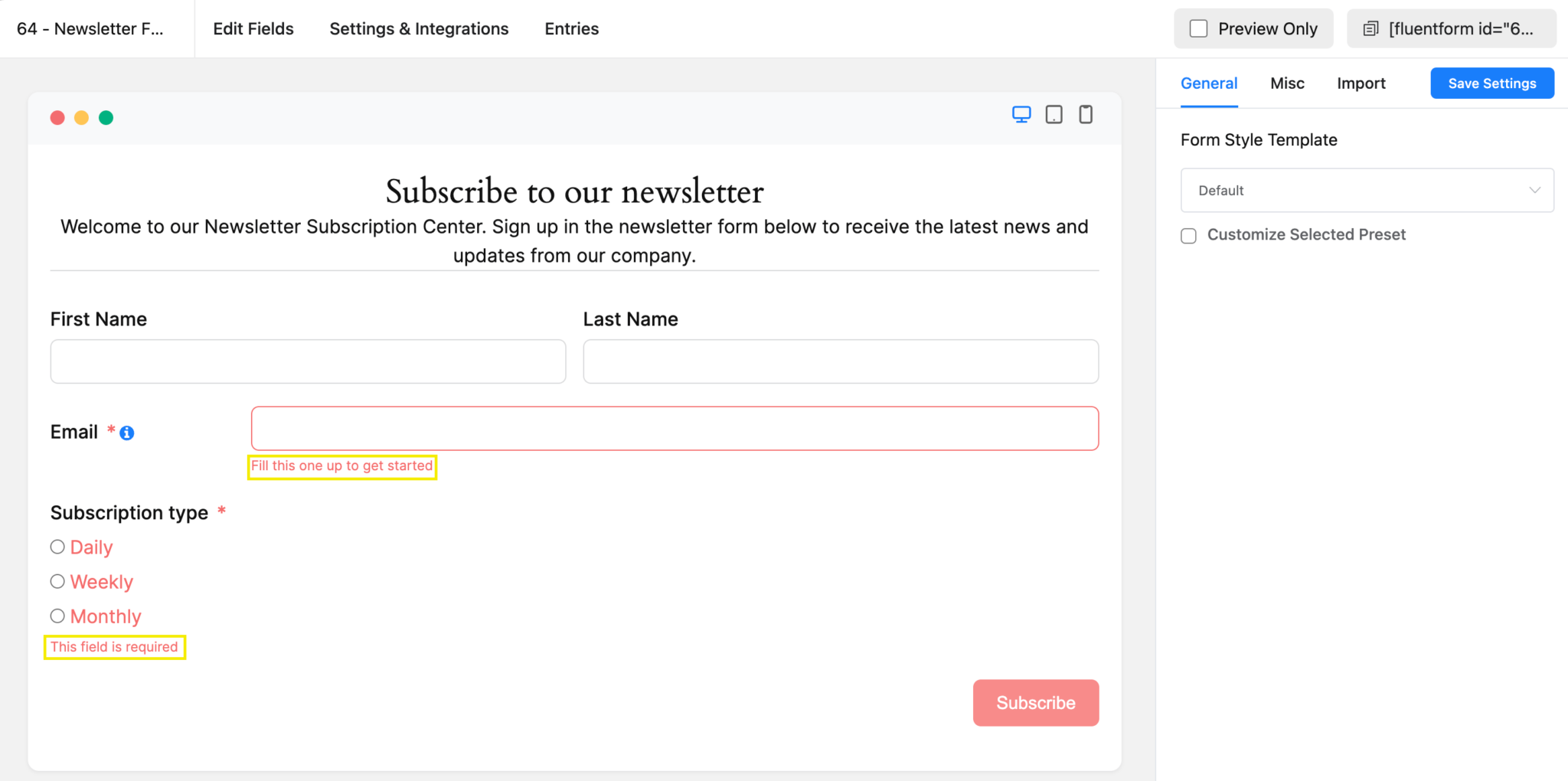The width and height of the screenshot is (1568, 781).
Task: Click the info tooltip icon beside Email
Action: (127, 432)
